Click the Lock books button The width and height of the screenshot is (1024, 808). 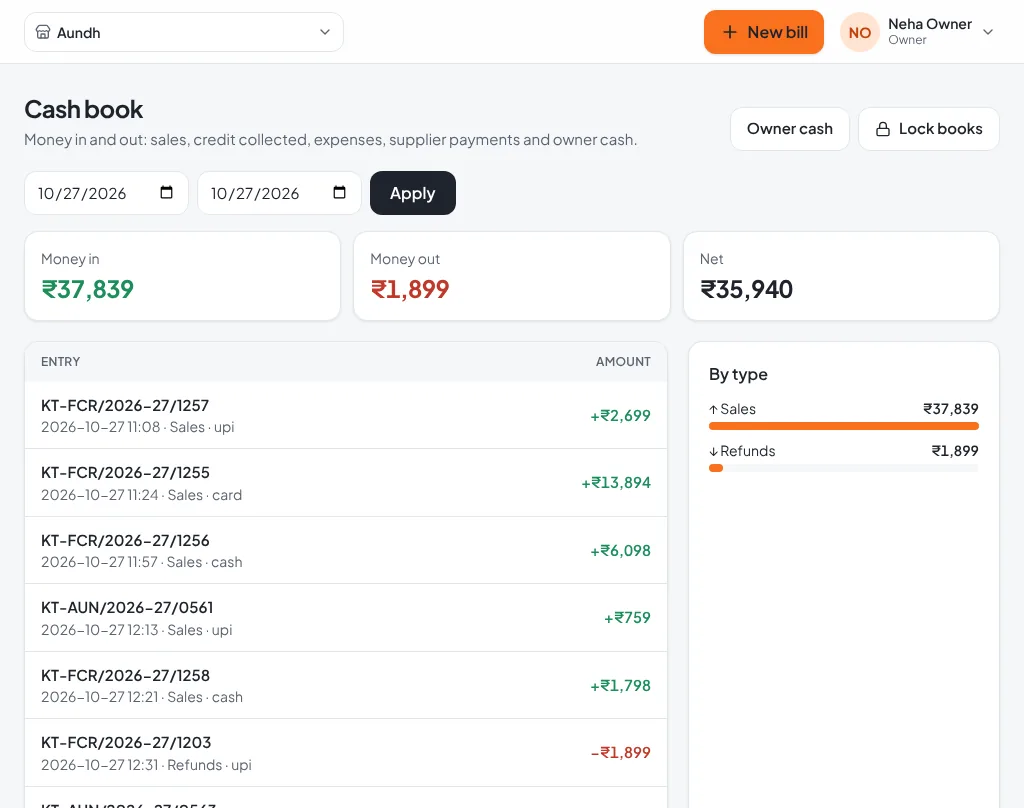point(929,129)
